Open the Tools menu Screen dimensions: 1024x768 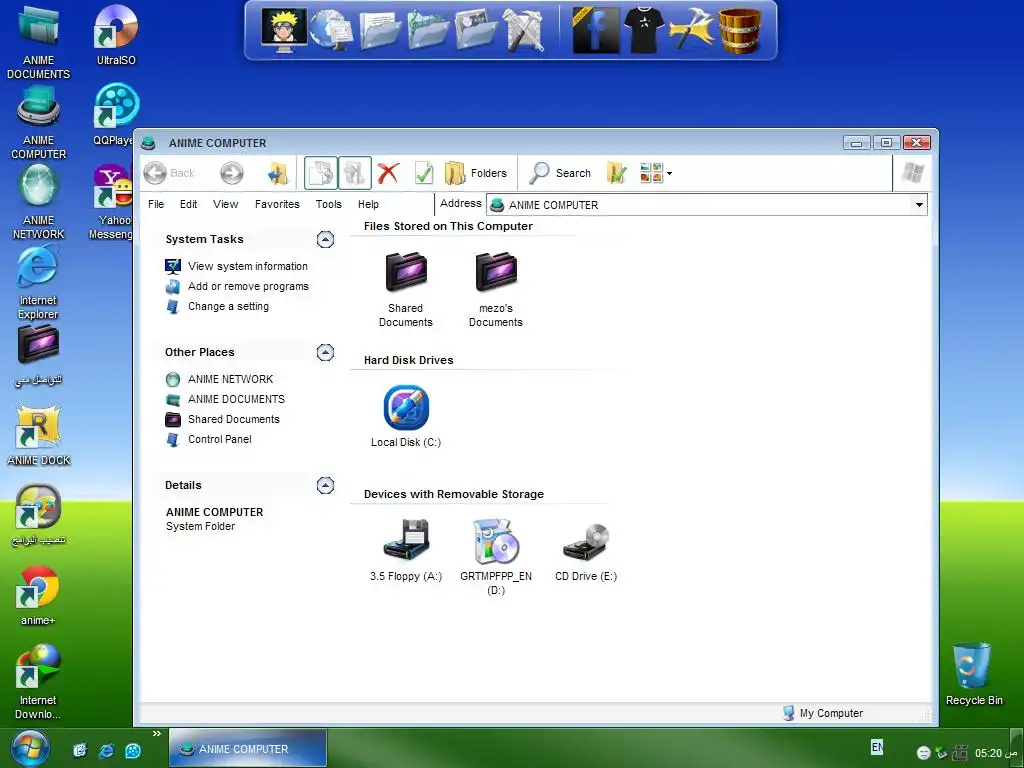(x=328, y=204)
